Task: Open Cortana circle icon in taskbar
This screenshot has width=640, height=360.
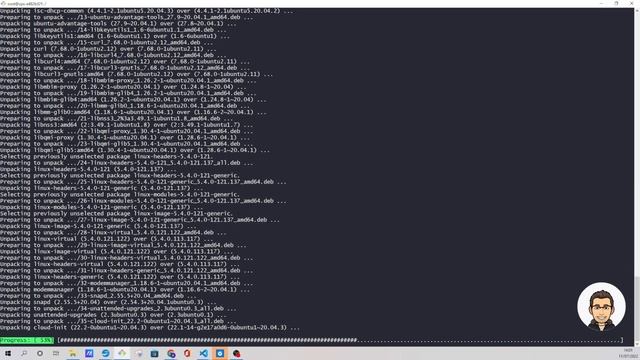Action: pos(40,353)
